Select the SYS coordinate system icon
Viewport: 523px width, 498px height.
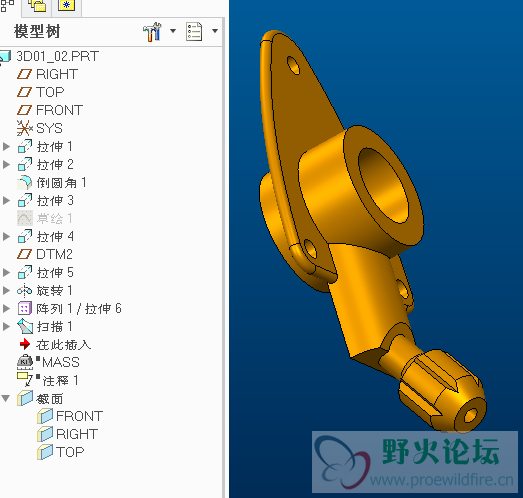click(x=25, y=128)
